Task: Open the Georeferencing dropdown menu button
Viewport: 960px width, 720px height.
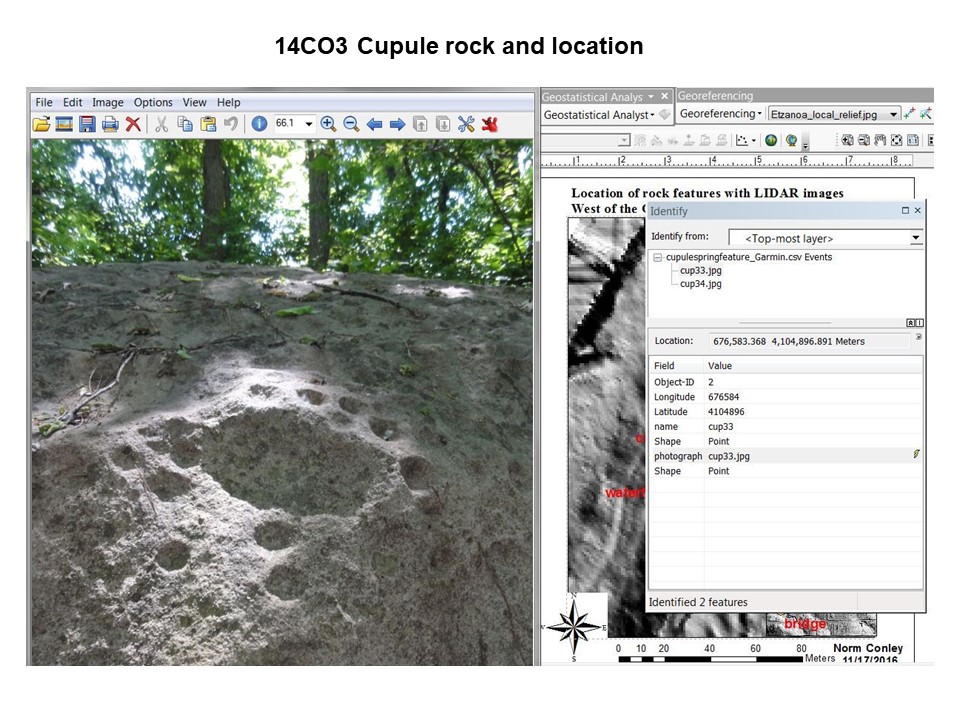Action: click(720, 114)
